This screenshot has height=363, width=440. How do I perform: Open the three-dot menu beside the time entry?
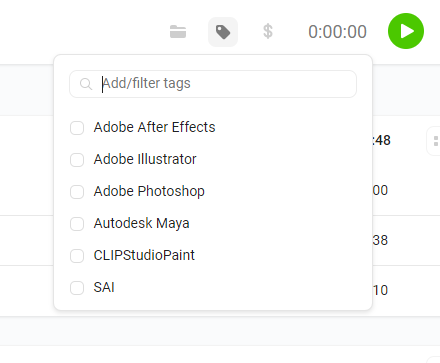pos(436,141)
